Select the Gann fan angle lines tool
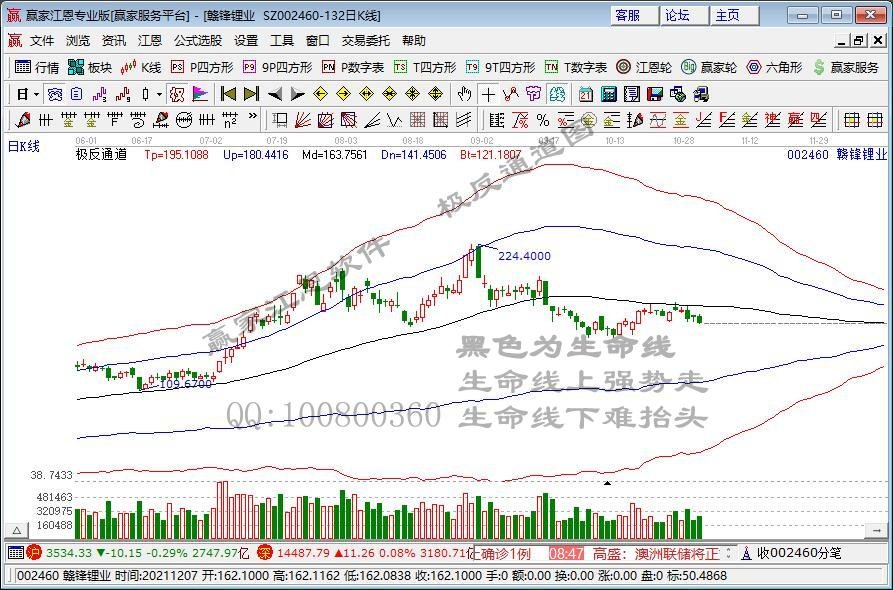Screen dimensions: 893x590 pos(302,120)
